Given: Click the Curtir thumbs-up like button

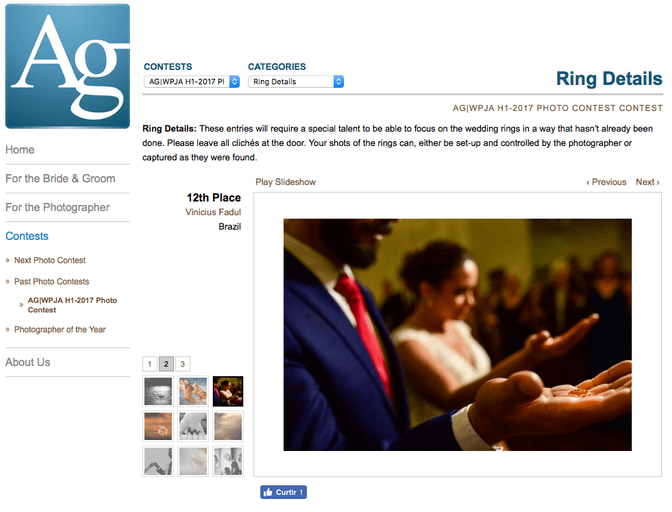Looking at the screenshot, I should click(283, 492).
